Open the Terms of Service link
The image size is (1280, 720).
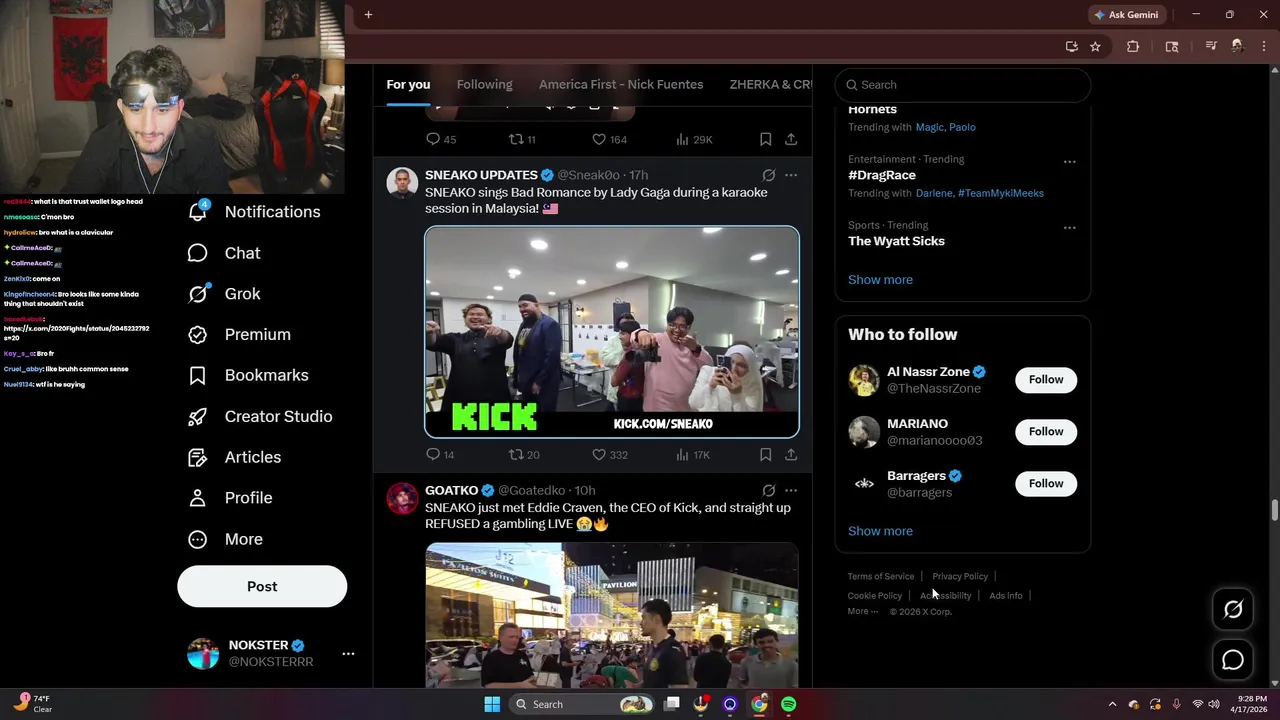click(x=881, y=576)
